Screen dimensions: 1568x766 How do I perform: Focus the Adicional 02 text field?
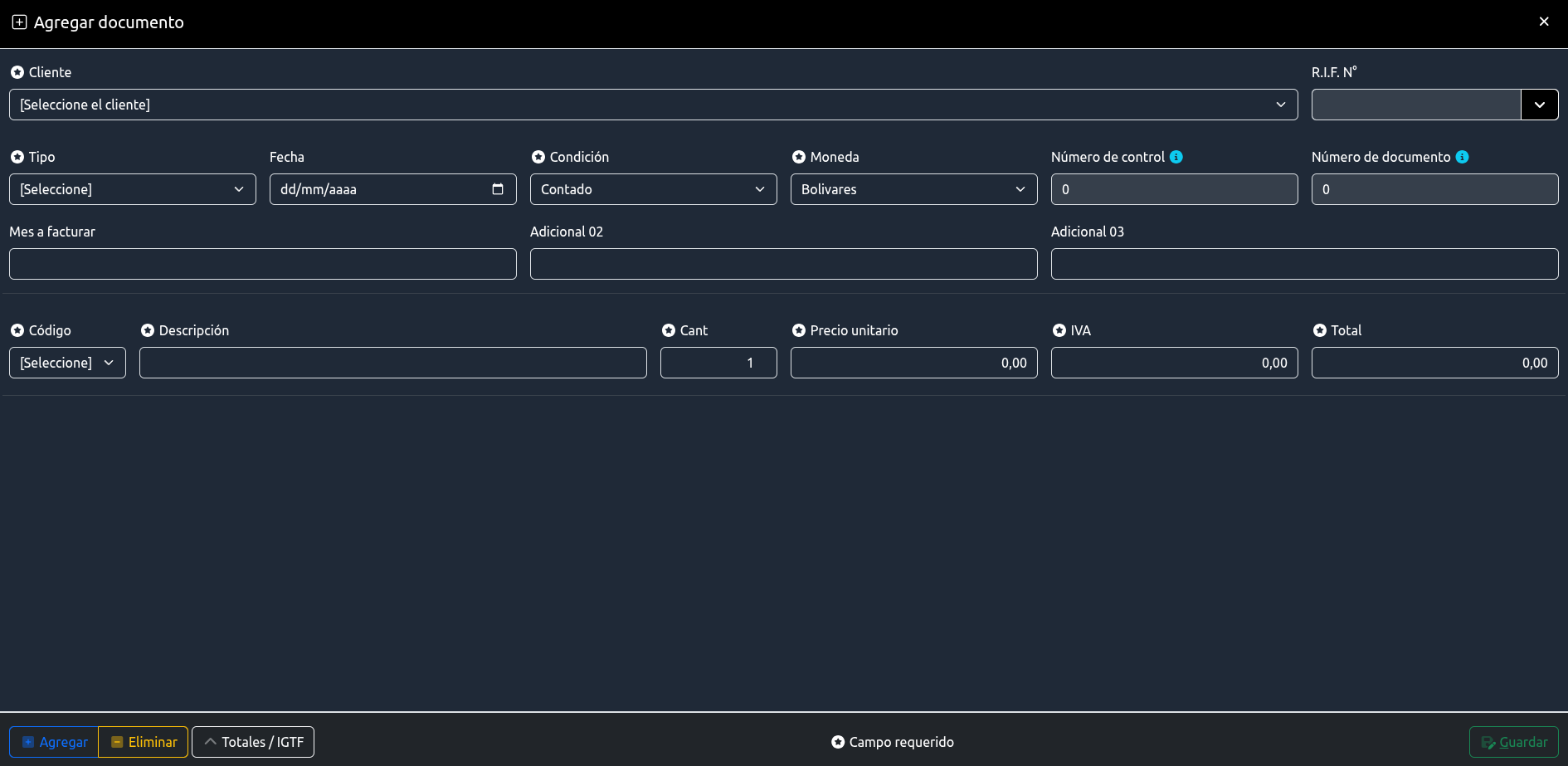783,264
